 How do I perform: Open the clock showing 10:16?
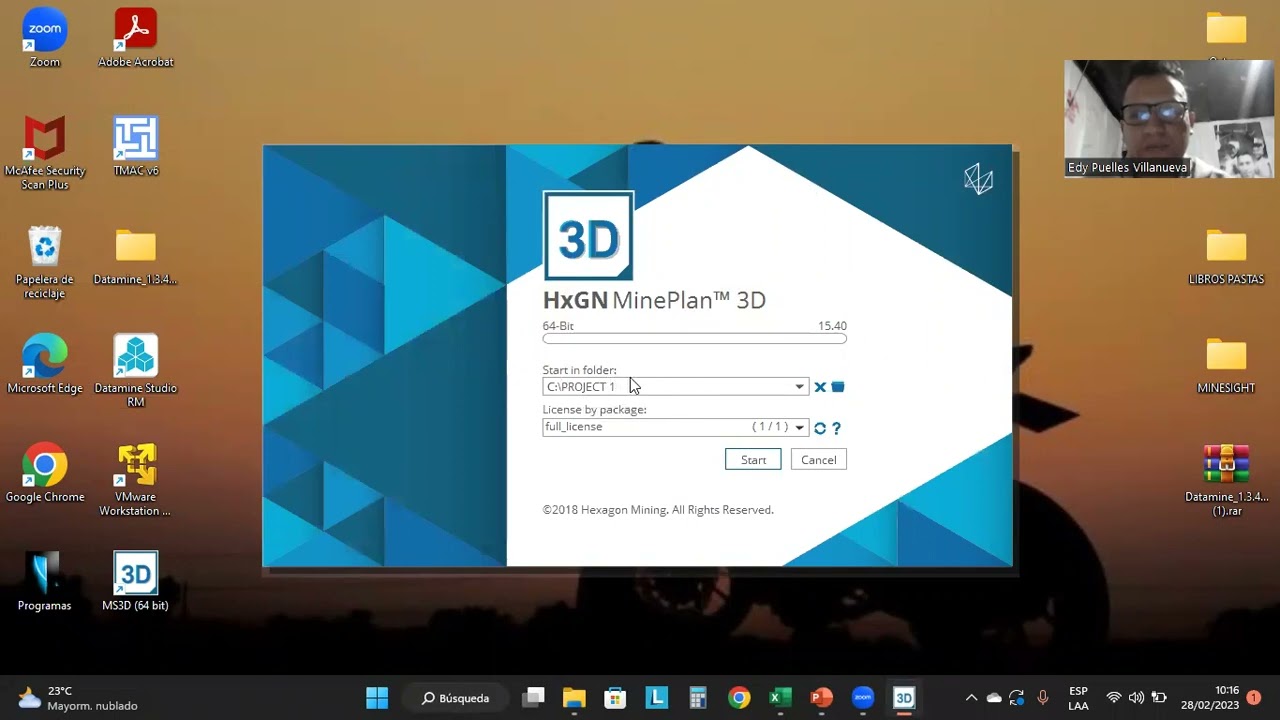[1210, 698]
